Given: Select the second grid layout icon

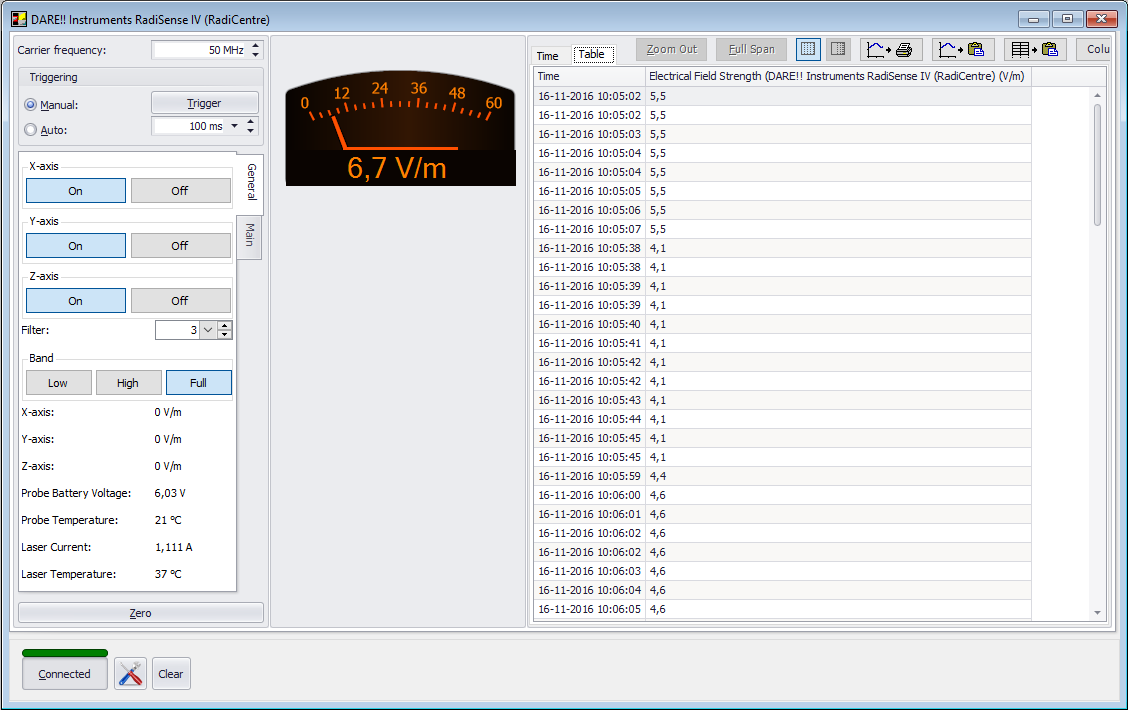Looking at the screenshot, I should 839,49.
